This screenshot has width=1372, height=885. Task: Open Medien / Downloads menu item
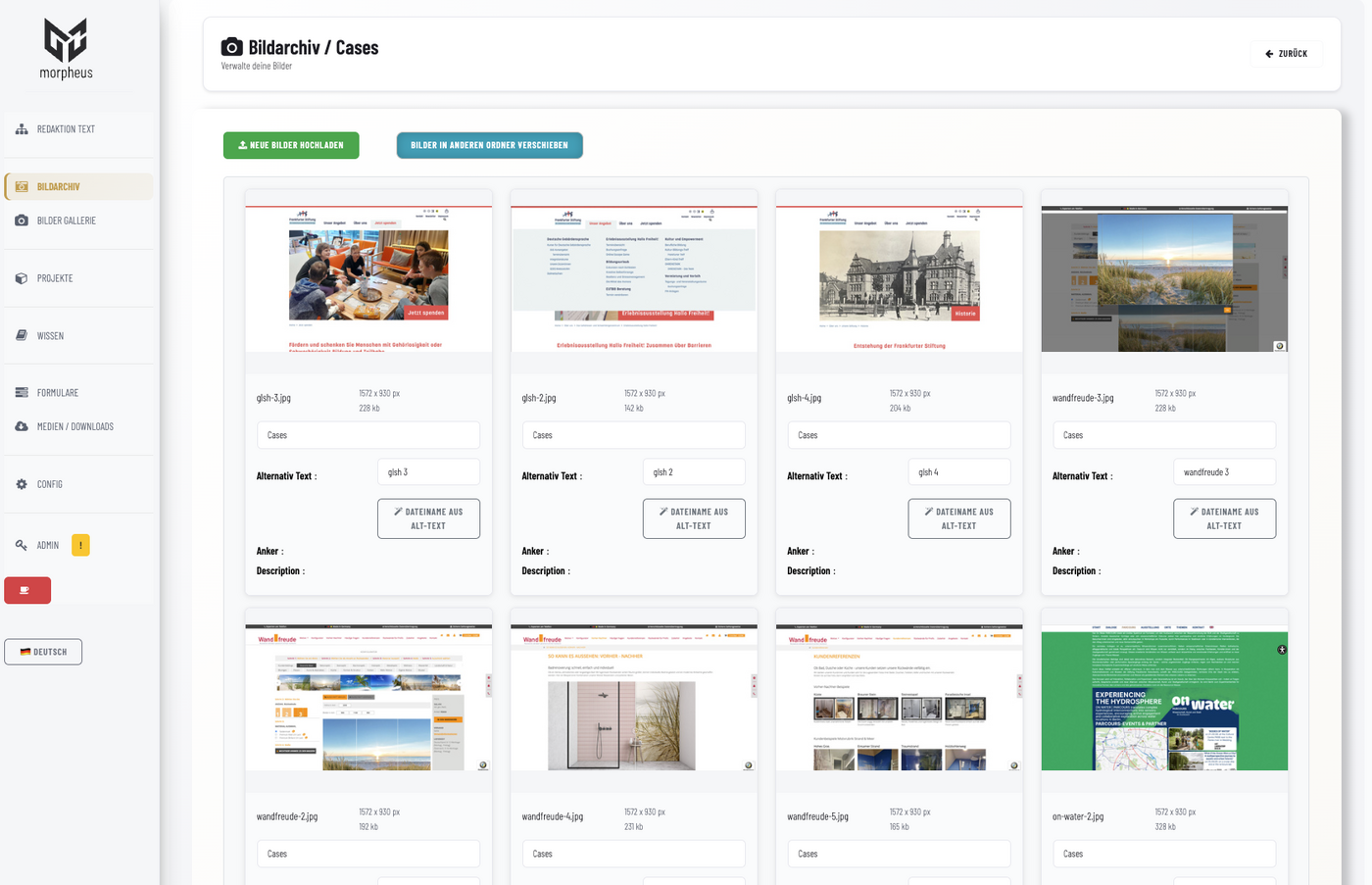[78, 426]
